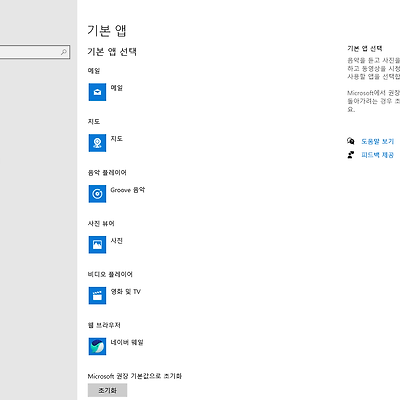Viewport: 400px width, 400px height.
Task: Click the Maps app icon under 지도
Action: [97, 143]
